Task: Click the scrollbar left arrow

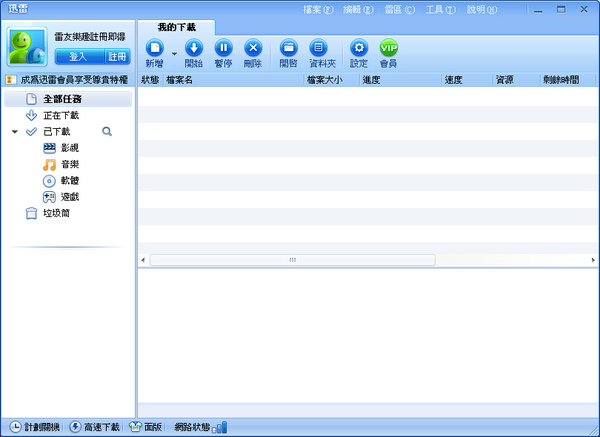Action: [143, 260]
